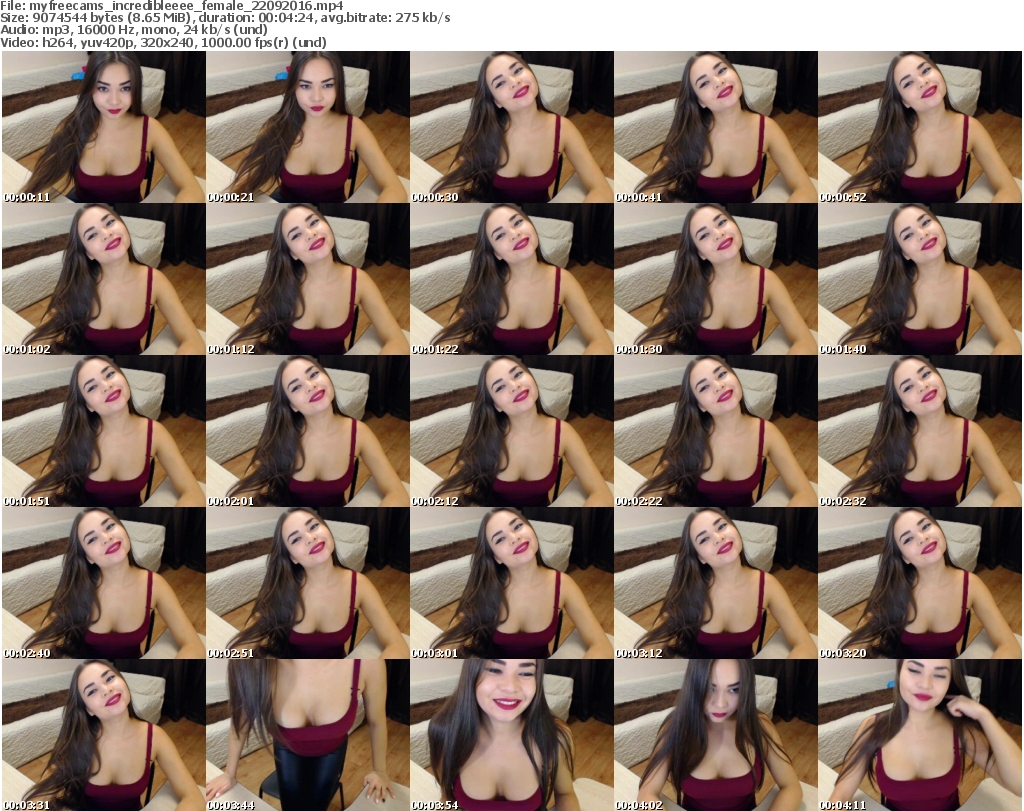View the frame timestamped 00:03:54
Viewport: 1024px width, 811px height.
[512, 735]
